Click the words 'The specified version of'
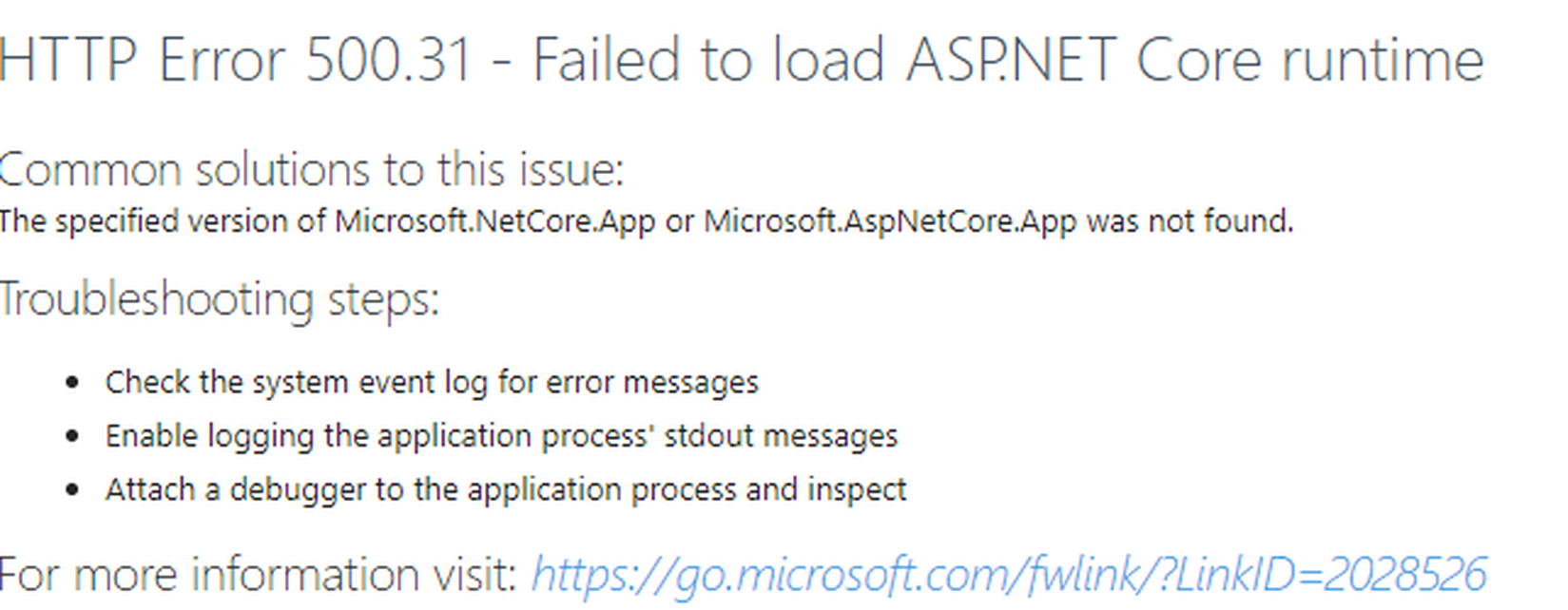 pos(163,221)
